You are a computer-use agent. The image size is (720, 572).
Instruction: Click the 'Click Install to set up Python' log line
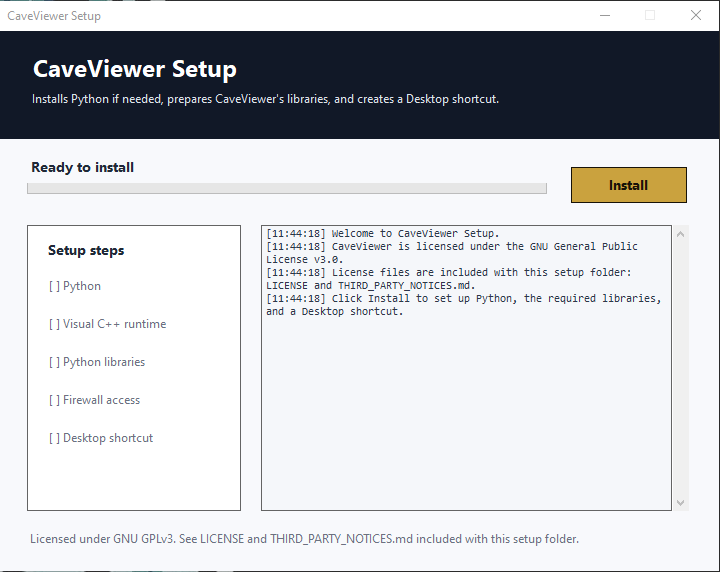click(x=464, y=305)
